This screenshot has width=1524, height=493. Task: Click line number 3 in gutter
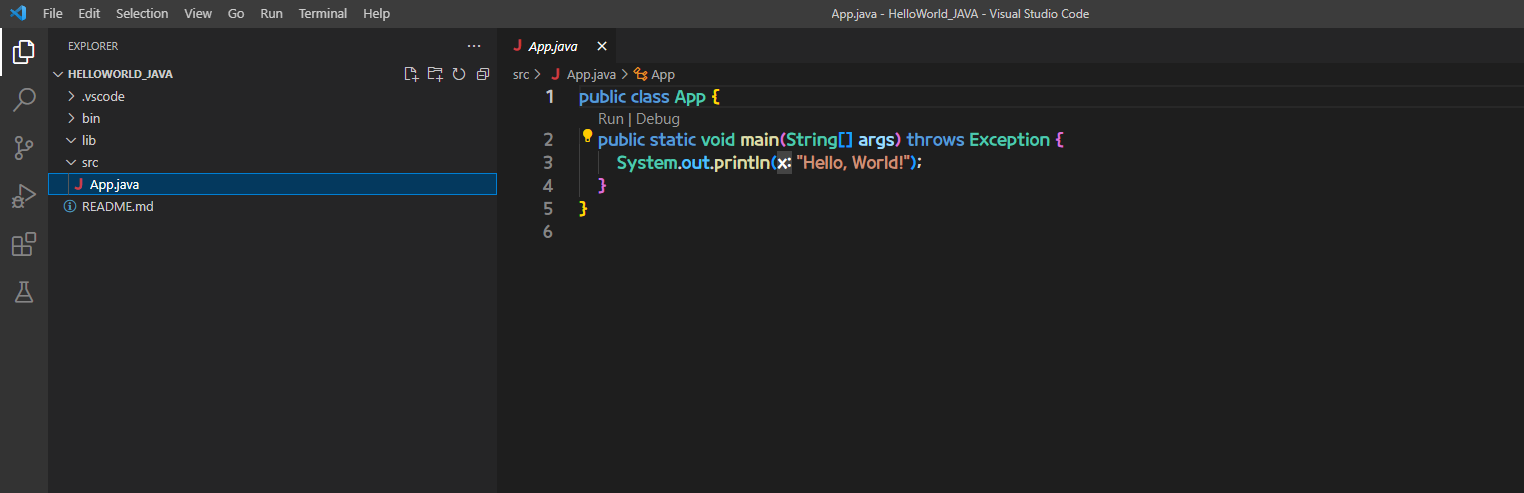click(548, 162)
